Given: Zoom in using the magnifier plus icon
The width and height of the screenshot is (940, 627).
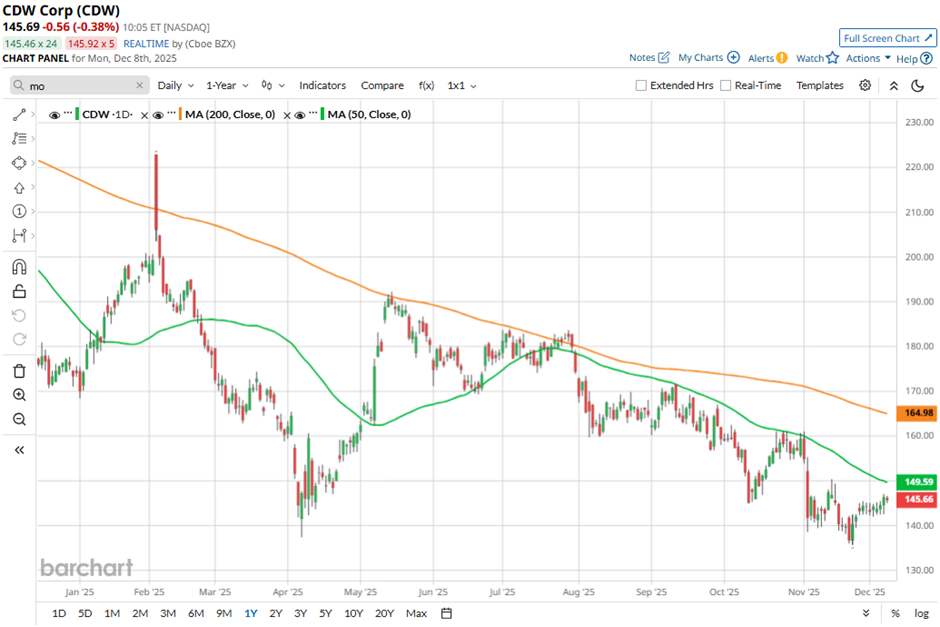Looking at the screenshot, I should 18,395.
